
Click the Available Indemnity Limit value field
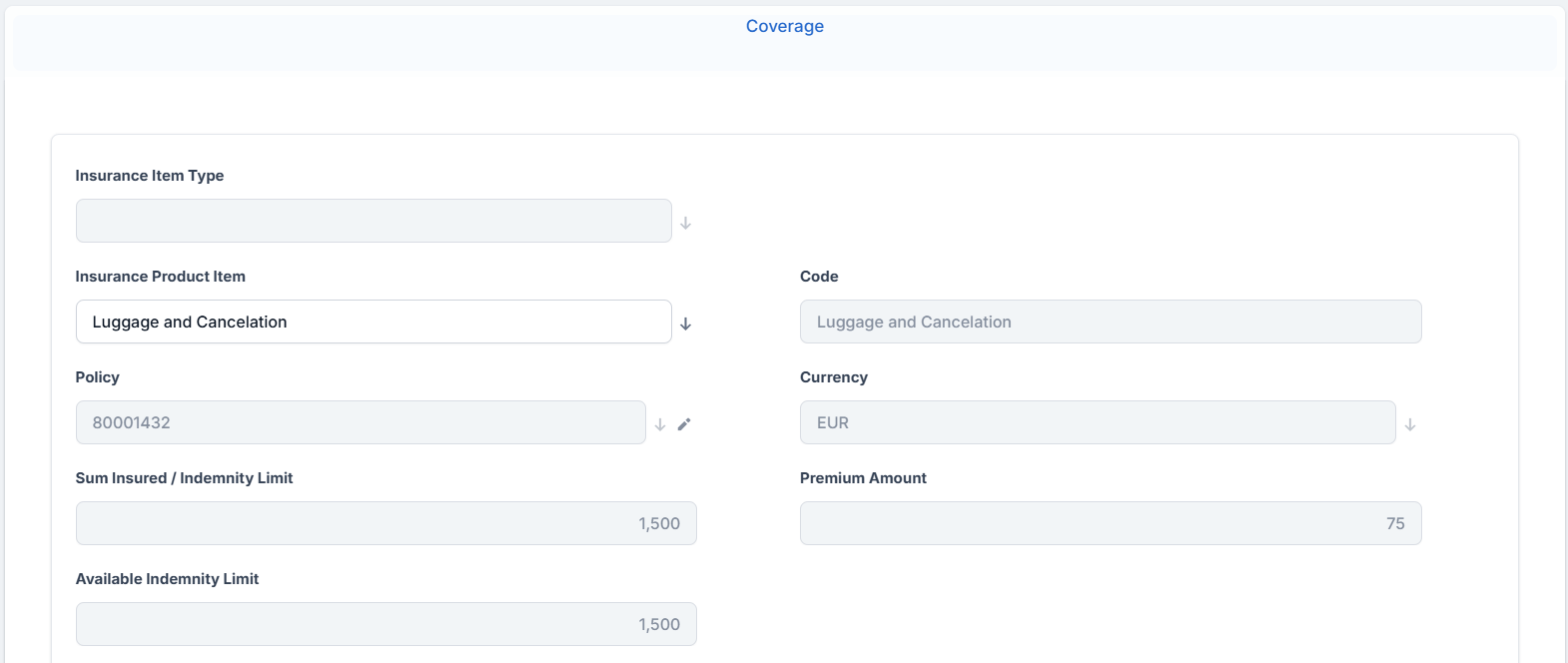[386, 624]
